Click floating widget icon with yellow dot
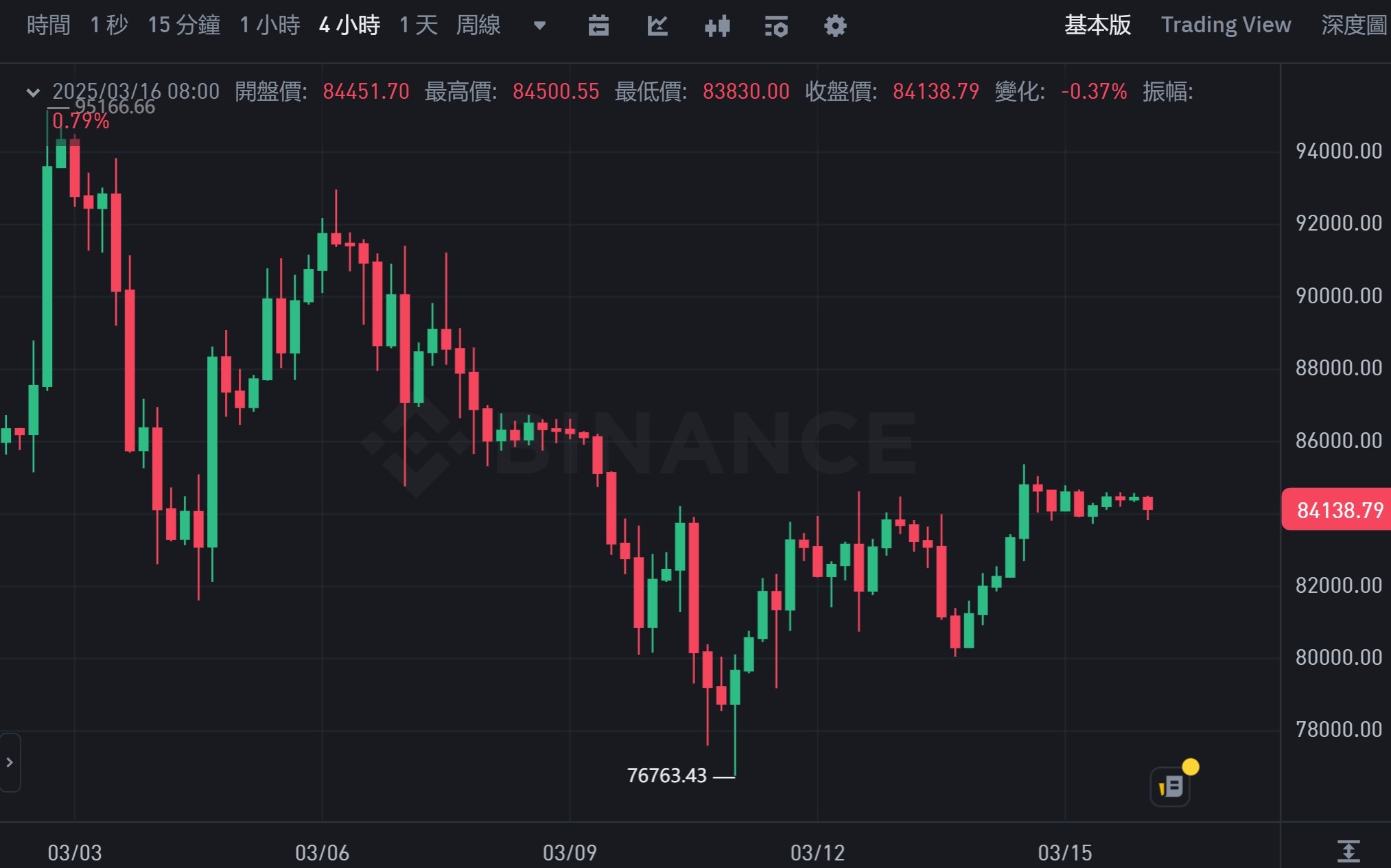This screenshot has width=1391, height=868. (1171, 786)
